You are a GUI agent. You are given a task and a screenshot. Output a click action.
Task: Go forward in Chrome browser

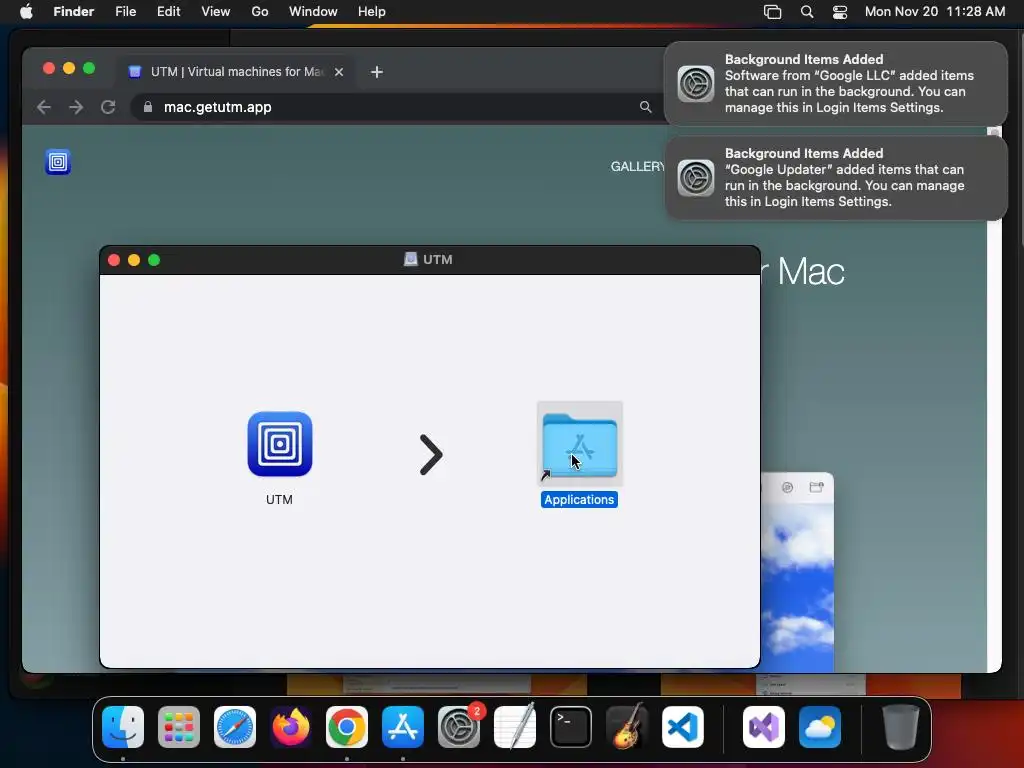(x=76, y=107)
